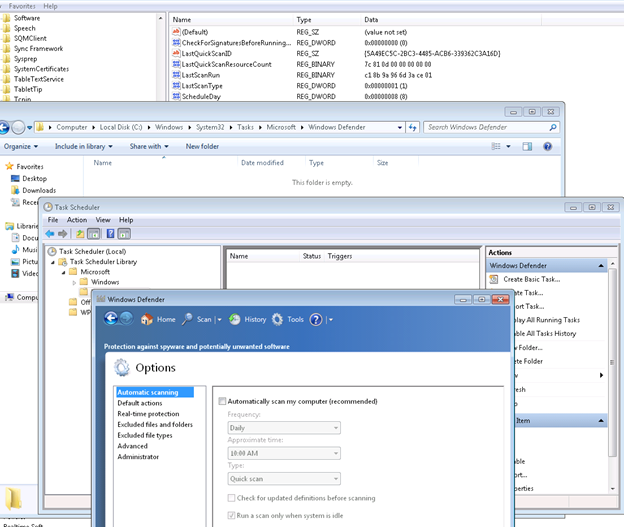Click in Search Windows Defender box
The image size is (624, 527).
[x=486, y=127]
